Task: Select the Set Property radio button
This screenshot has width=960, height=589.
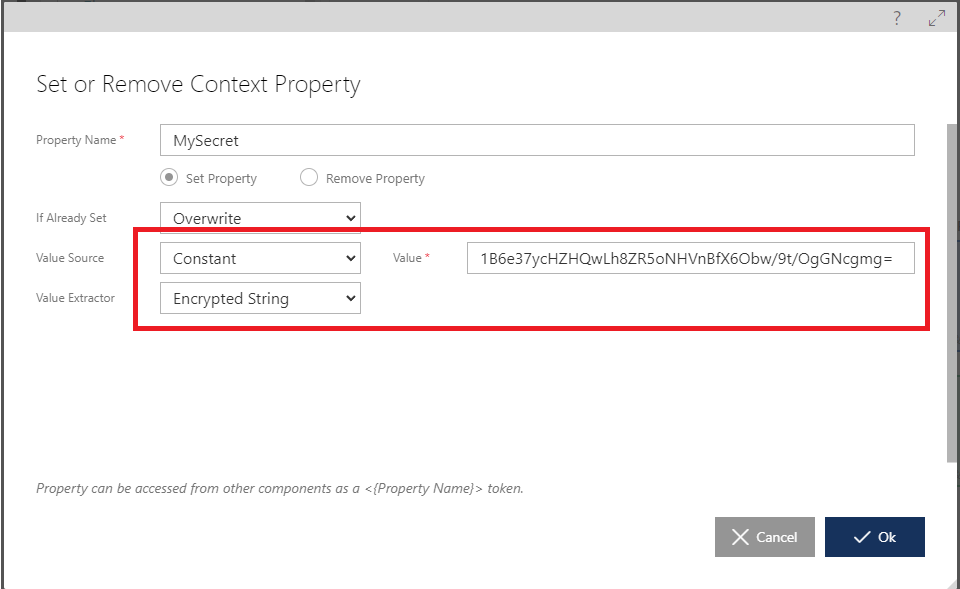Action: (x=169, y=178)
